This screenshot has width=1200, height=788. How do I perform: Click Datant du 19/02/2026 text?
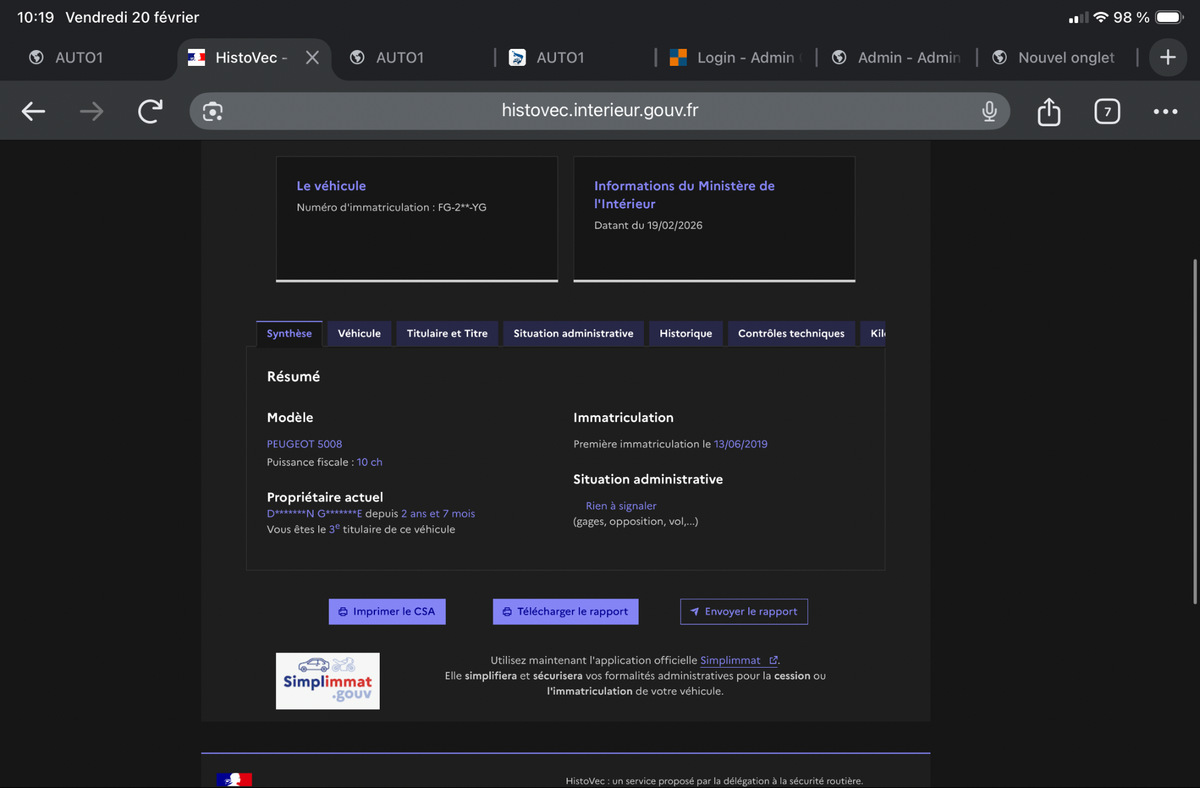click(648, 226)
